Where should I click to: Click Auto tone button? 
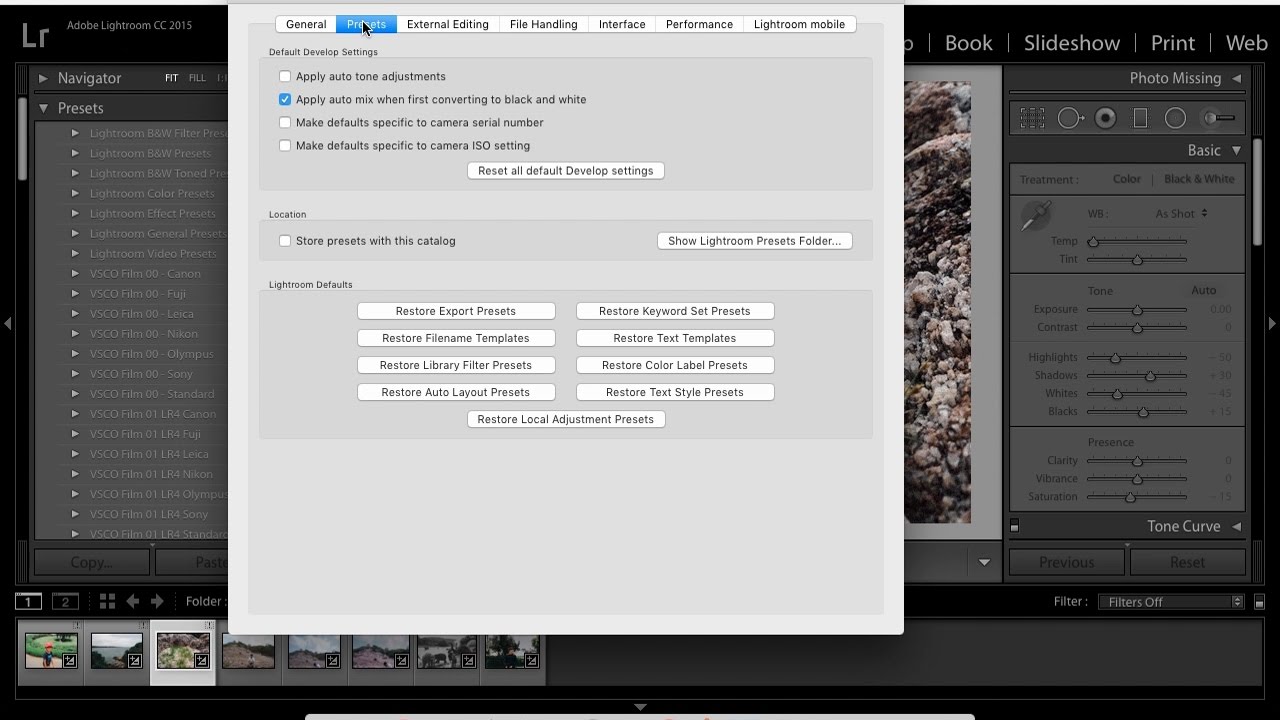click(x=1204, y=290)
